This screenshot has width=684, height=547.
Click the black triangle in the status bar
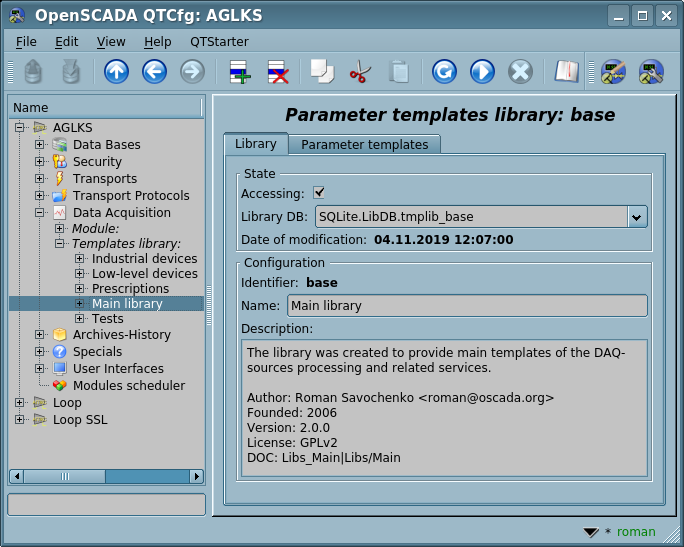coord(591,532)
